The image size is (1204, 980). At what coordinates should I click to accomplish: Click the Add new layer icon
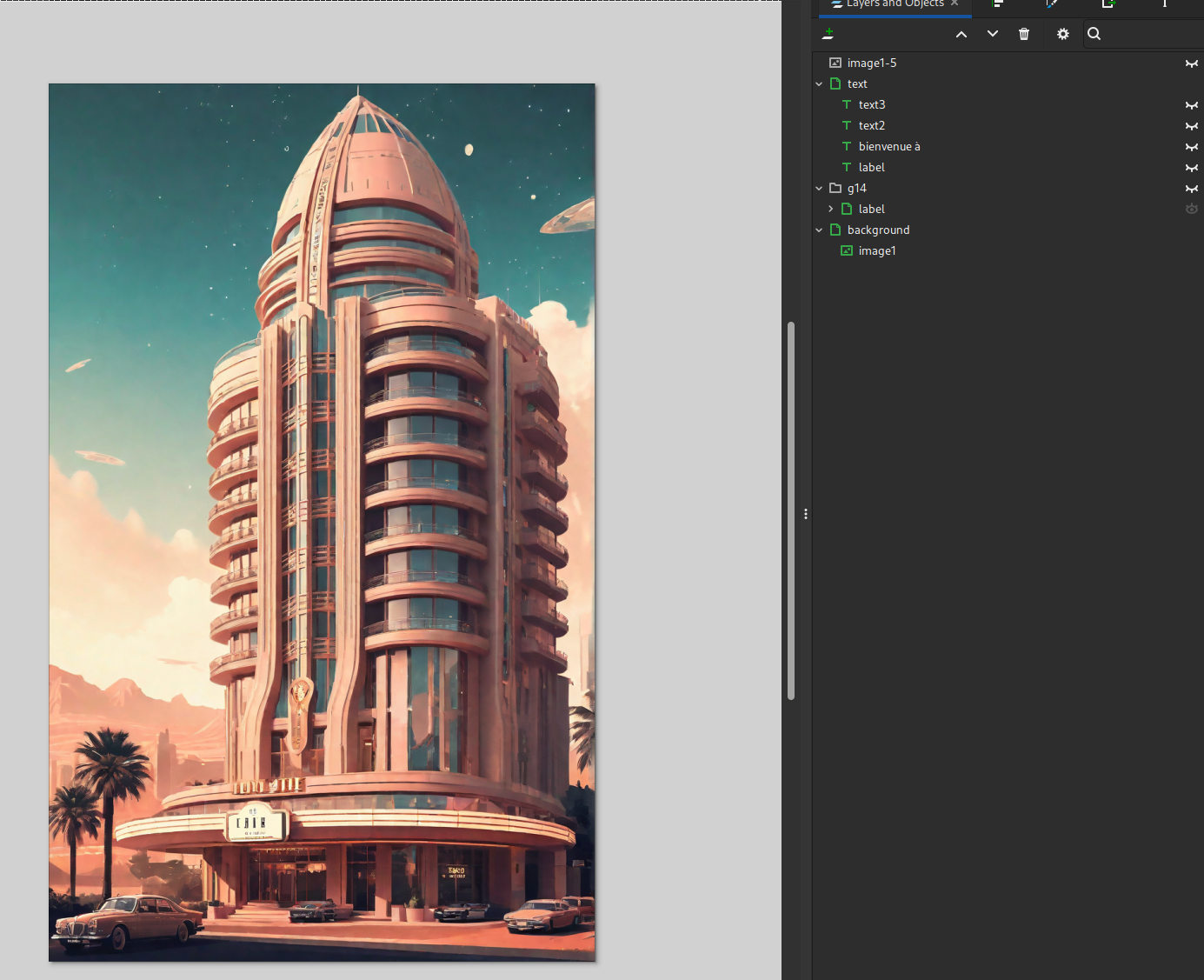(828, 34)
